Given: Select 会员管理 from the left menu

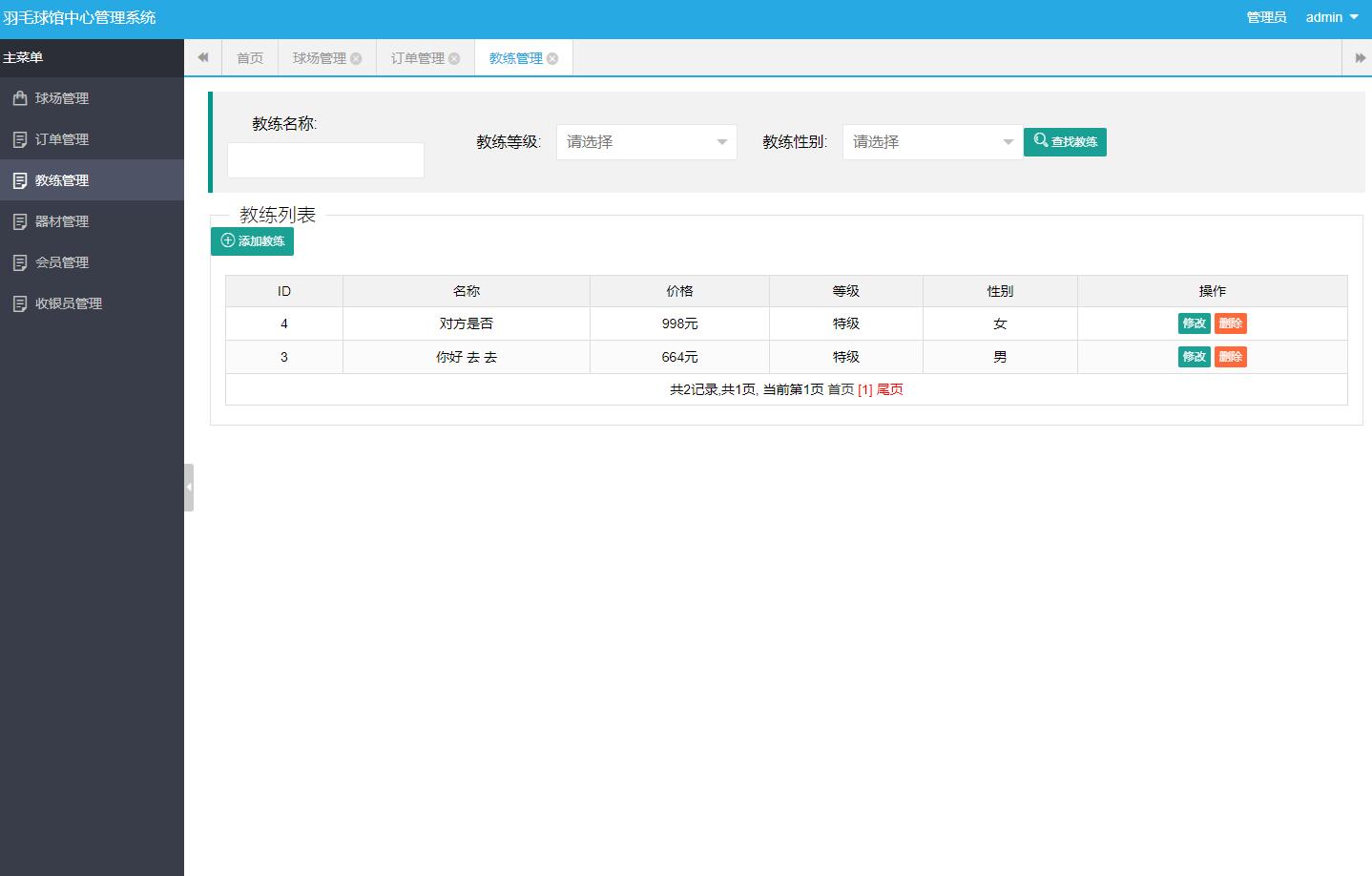Looking at the screenshot, I should pos(60,261).
